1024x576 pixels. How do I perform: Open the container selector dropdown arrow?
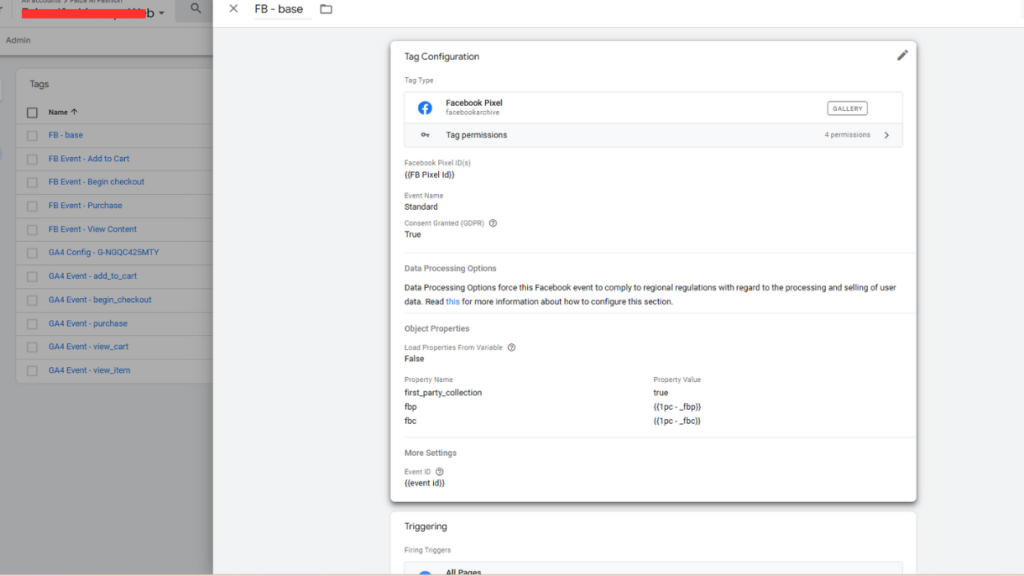(x=161, y=13)
